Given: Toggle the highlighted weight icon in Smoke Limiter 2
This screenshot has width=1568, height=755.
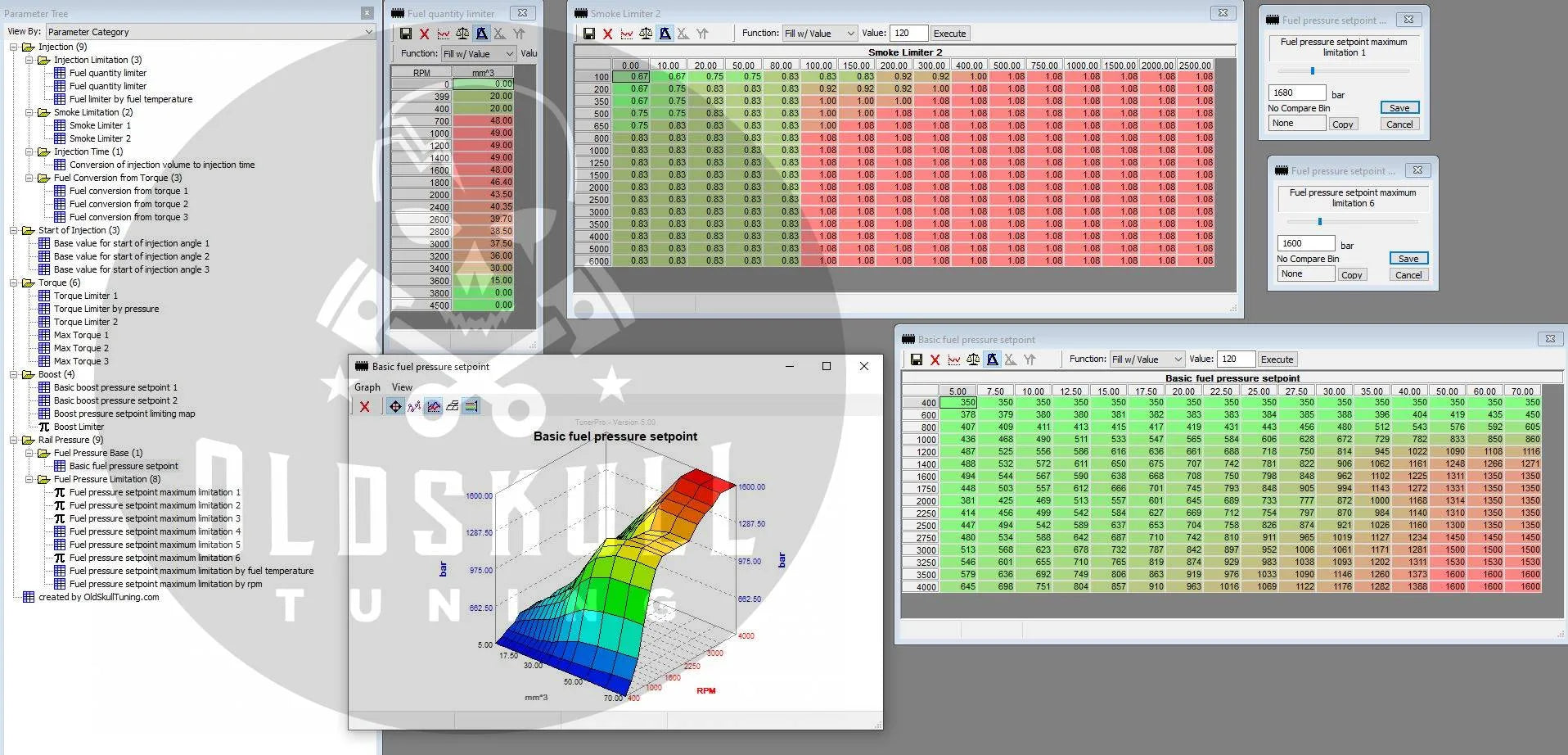Looking at the screenshot, I should pos(665,34).
